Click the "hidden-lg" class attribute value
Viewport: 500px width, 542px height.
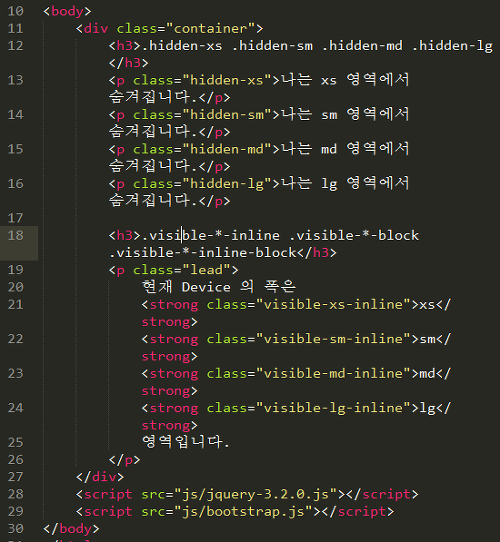pyautogui.click(x=227, y=184)
